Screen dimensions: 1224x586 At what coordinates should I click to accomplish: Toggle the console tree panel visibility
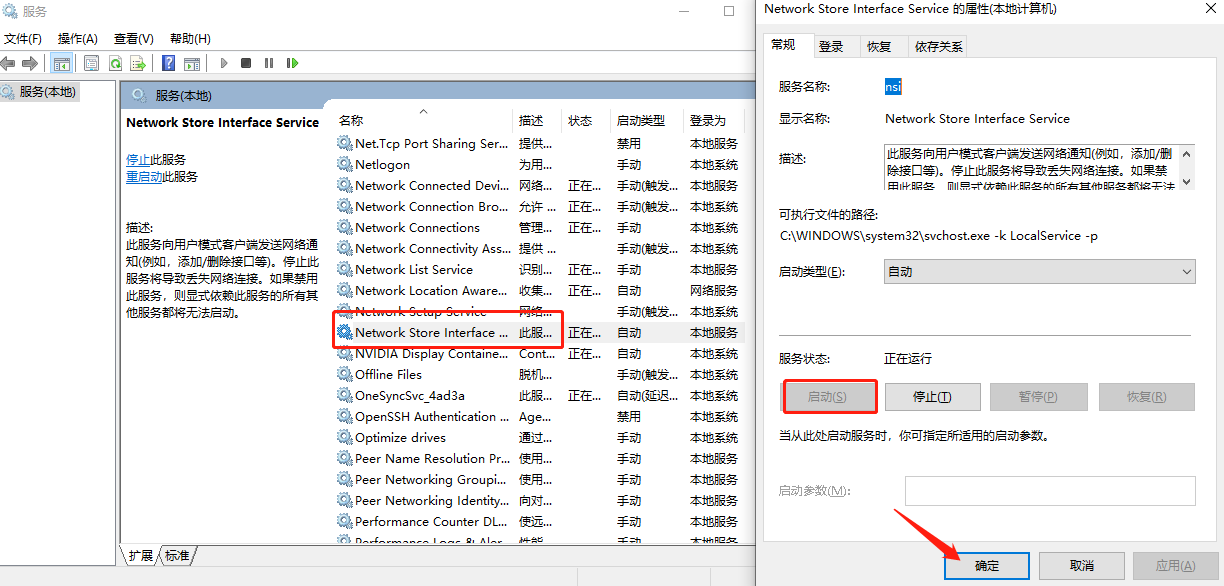pyautogui.click(x=62, y=63)
